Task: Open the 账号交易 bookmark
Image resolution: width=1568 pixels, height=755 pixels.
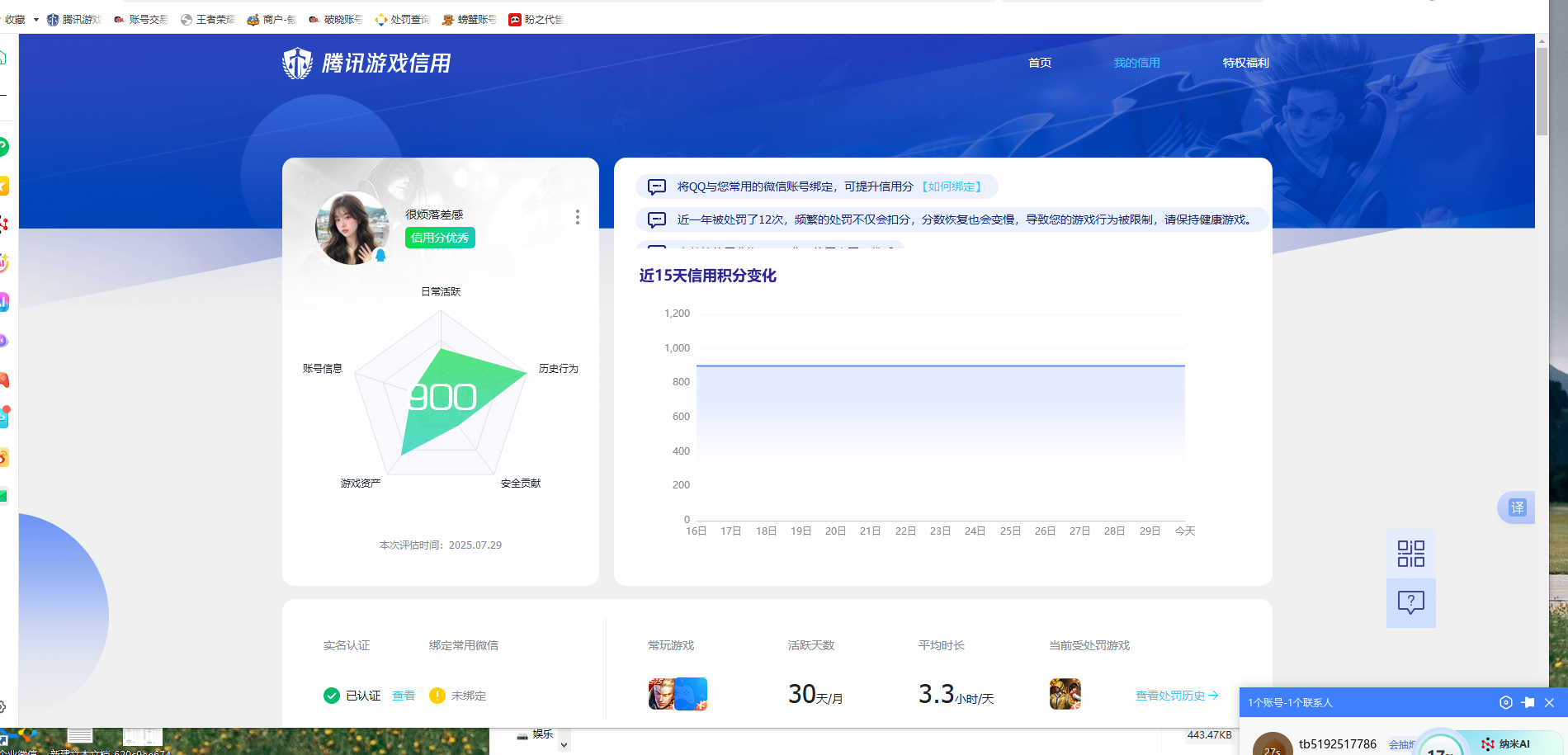Action: click(141, 20)
